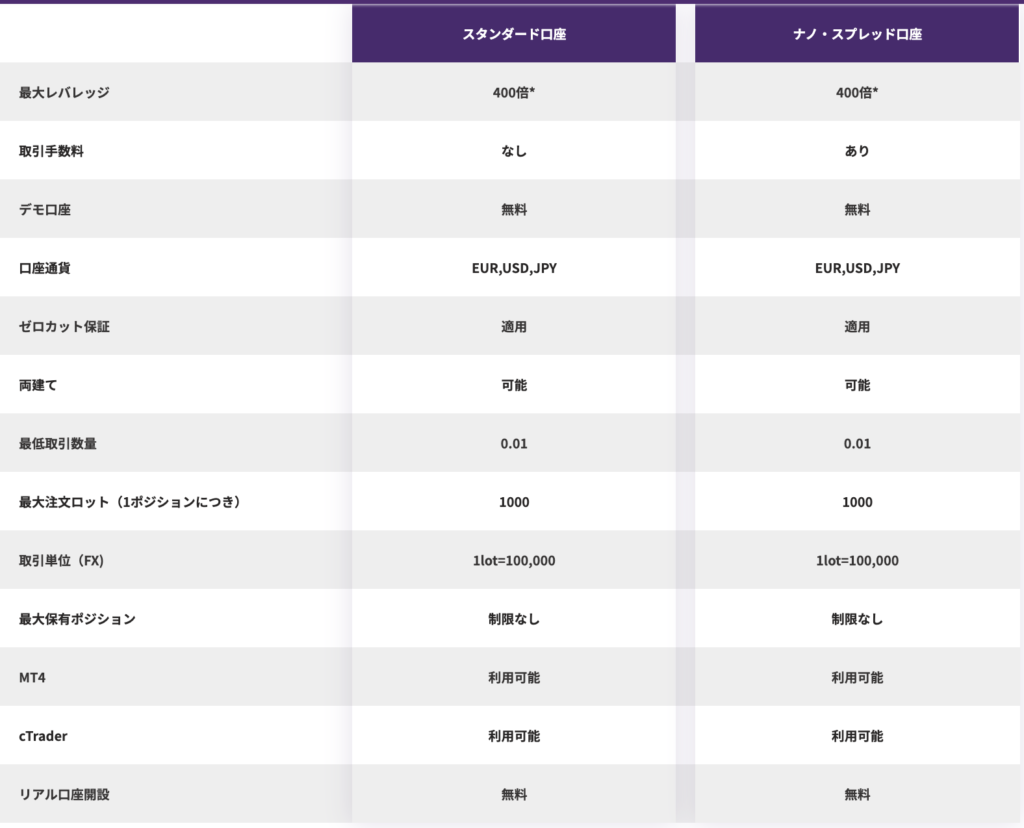Select the 口座通貨 row label

pyautogui.click(x=44, y=268)
